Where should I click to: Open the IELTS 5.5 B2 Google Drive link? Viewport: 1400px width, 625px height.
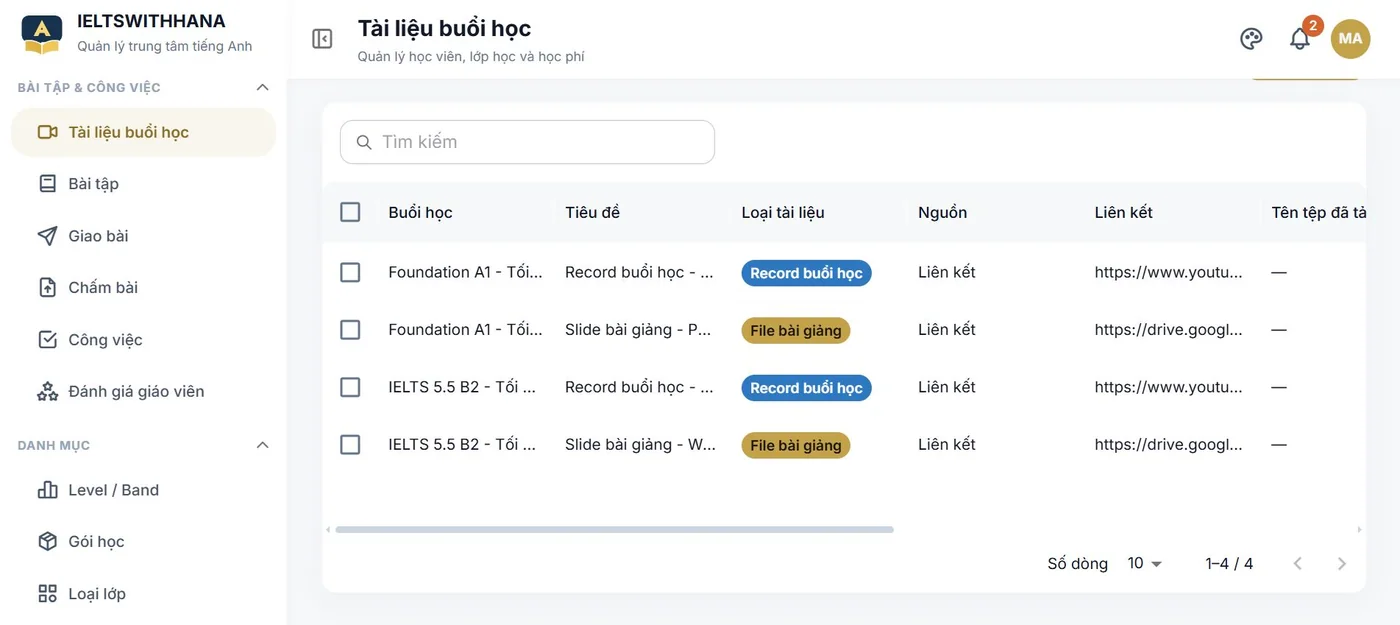1168,445
